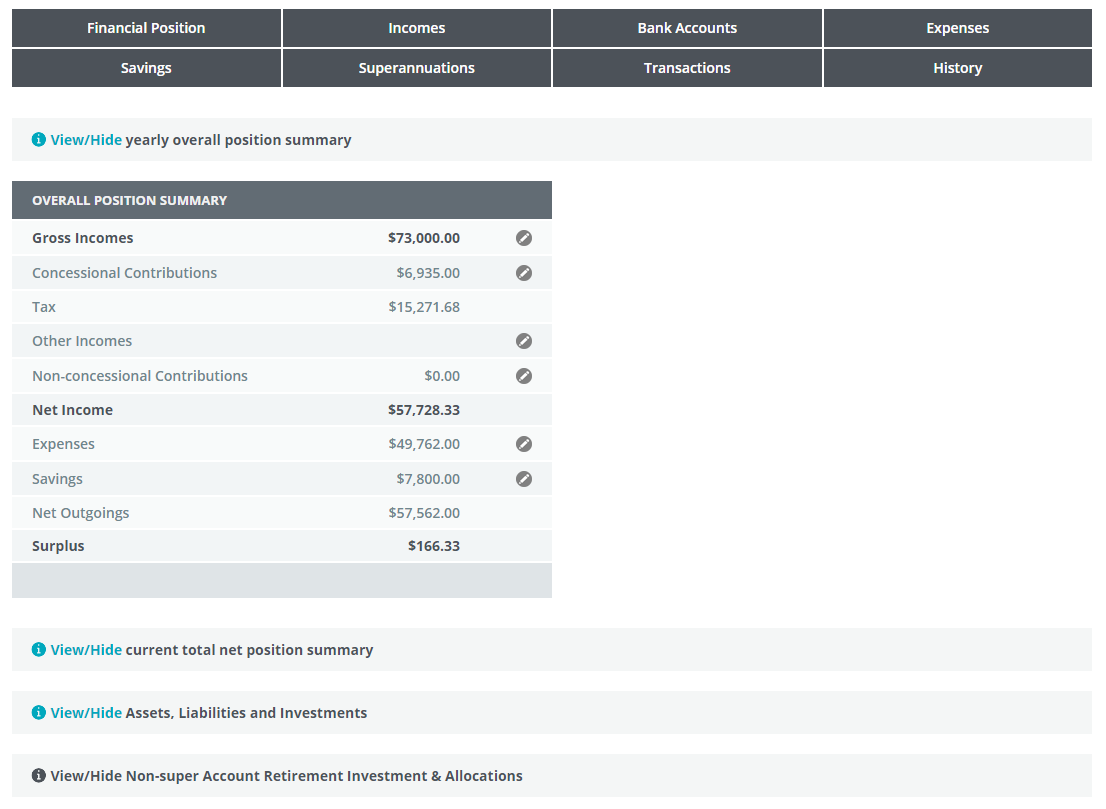Edit the Gross Incomes value using the pencil icon
This screenshot has height=809, width=1106.
pyautogui.click(x=524, y=238)
